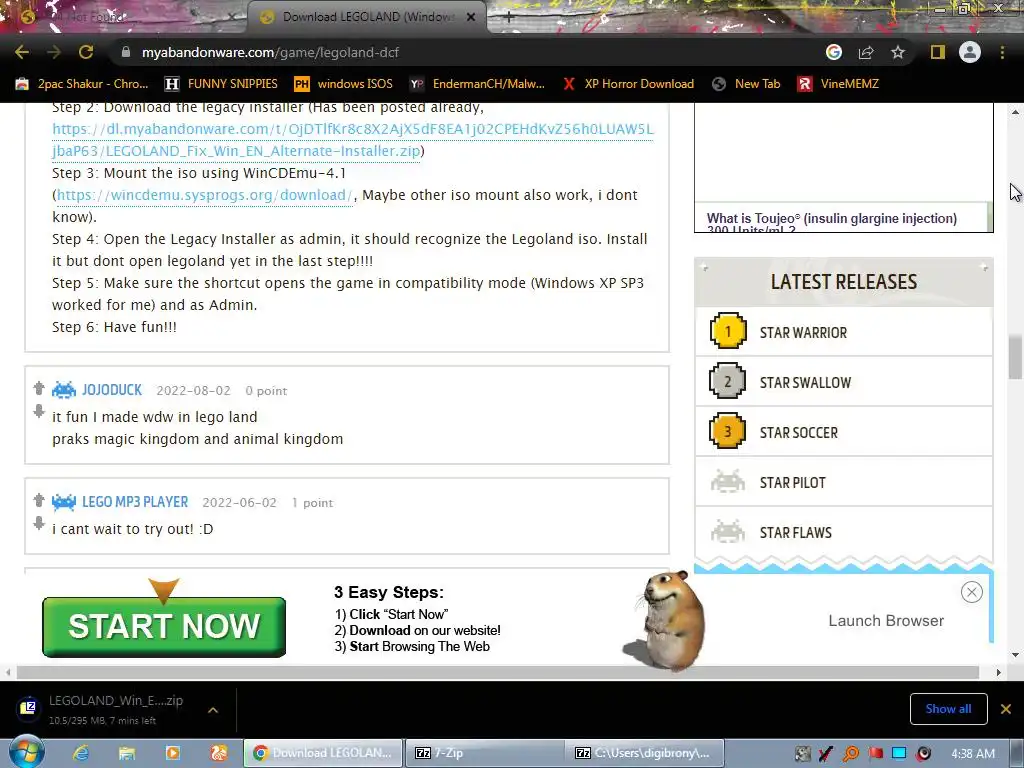Open STAR SOCCER in latest releases
This screenshot has width=1024, height=768.
(x=844, y=432)
